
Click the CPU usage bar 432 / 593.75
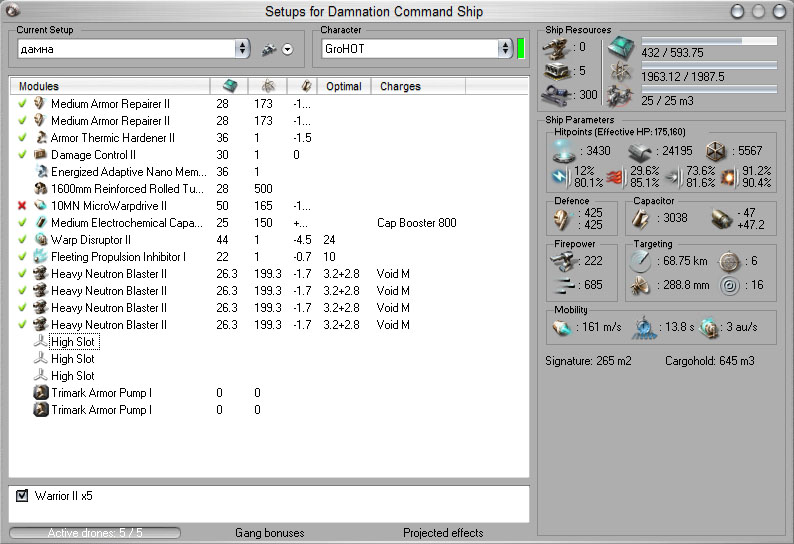coord(709,41)
